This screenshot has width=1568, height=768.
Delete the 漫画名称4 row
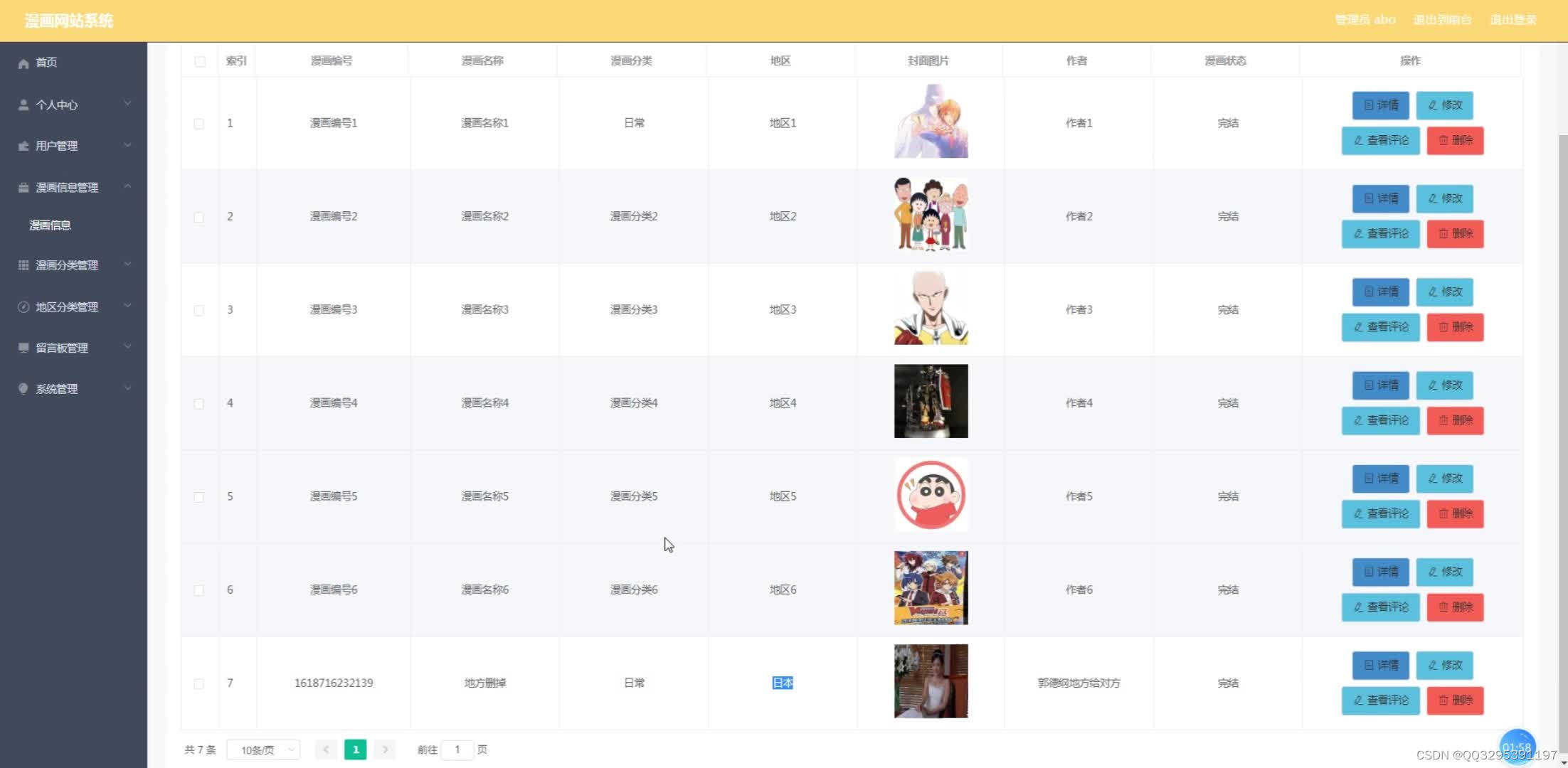pyautogui.click(x=1455, y=420)
